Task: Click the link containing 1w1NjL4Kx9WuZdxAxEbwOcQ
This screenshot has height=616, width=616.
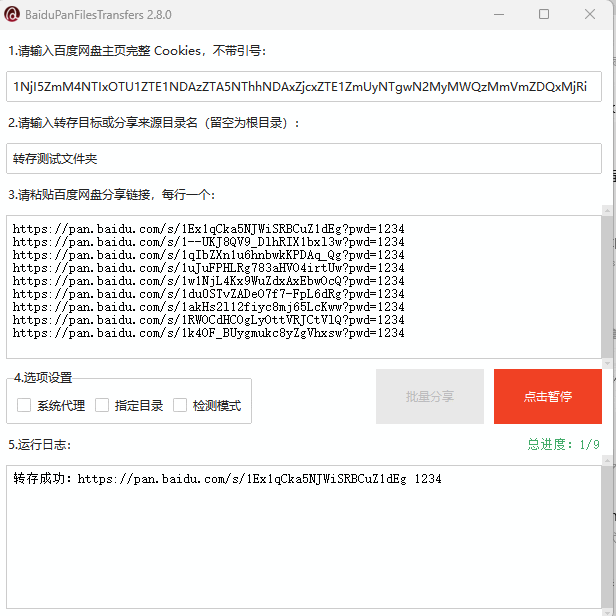Action: pos(209,280)
